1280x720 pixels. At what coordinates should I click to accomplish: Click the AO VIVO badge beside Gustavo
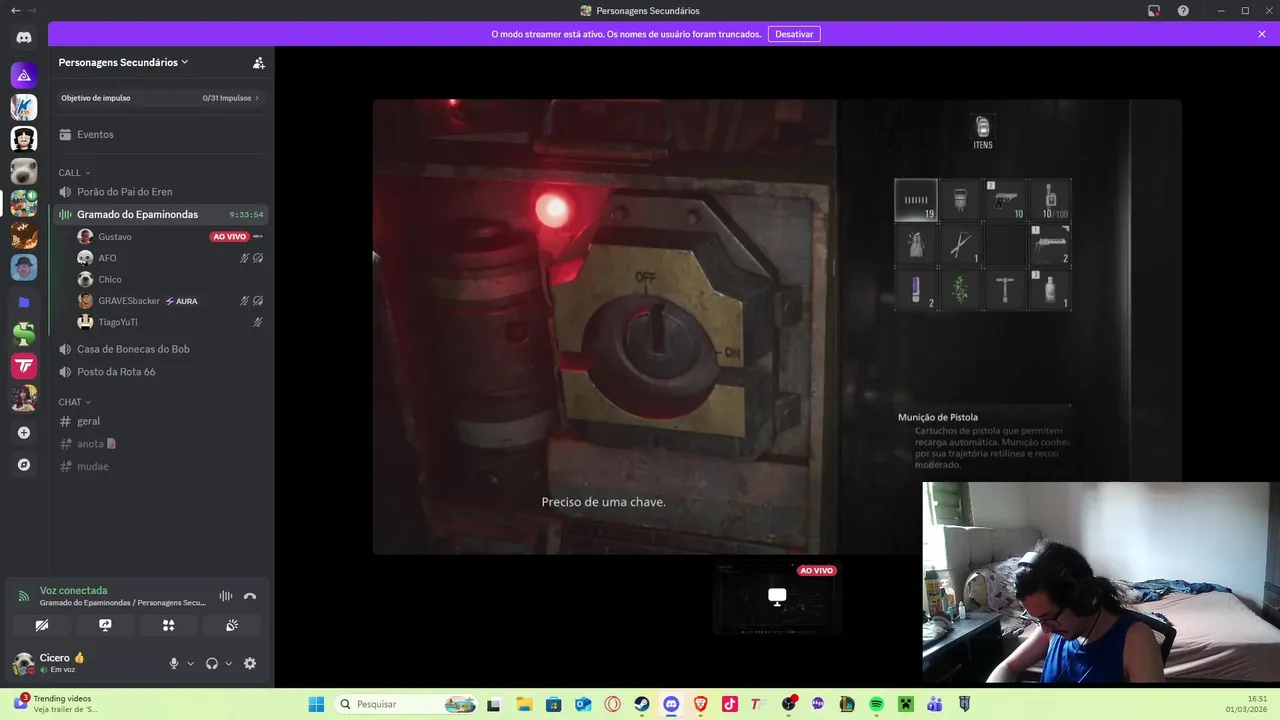(x=229, y=237)
